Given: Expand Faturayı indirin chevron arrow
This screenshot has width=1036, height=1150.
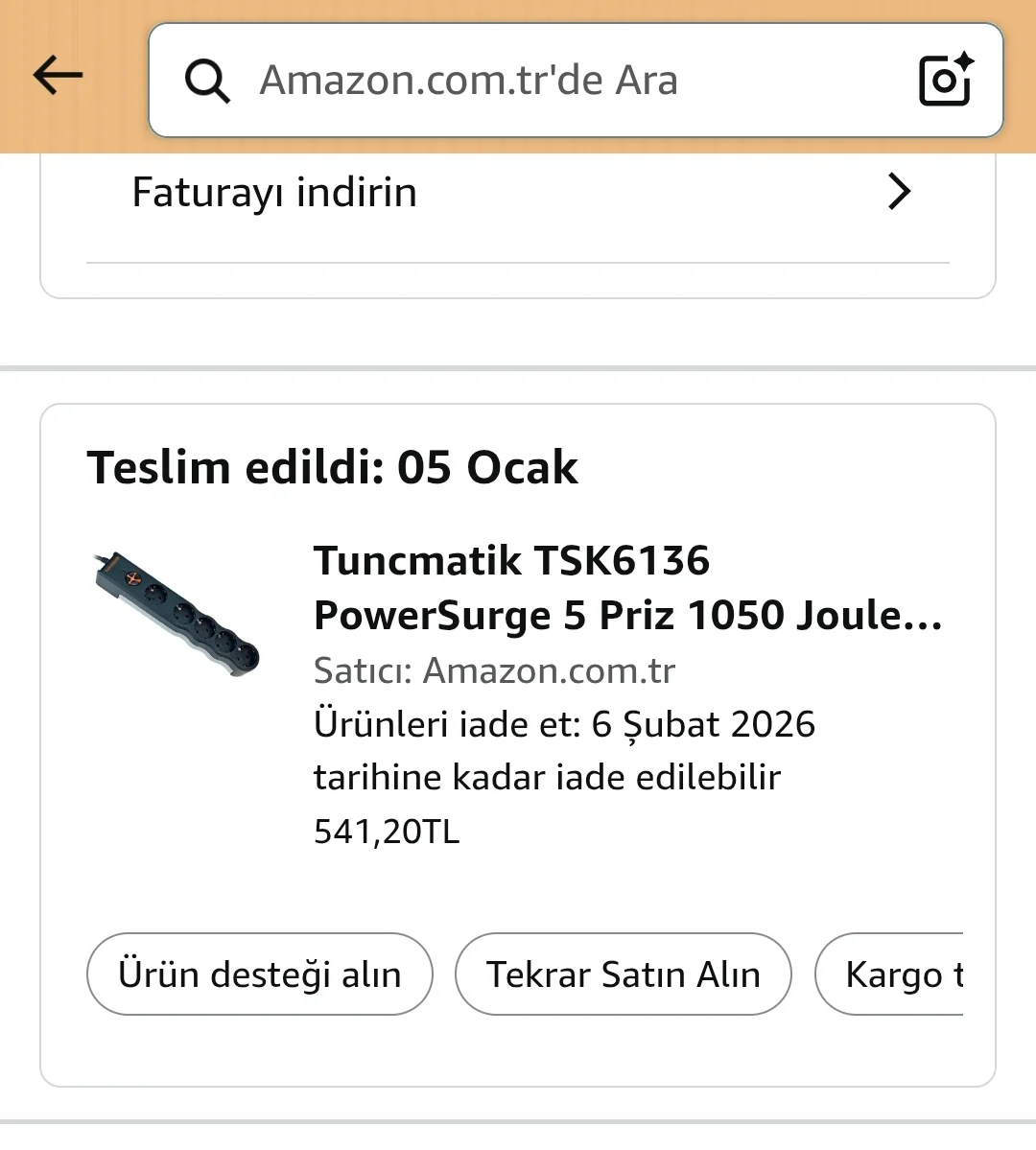Looking at the screenshot, I should 899,192.
